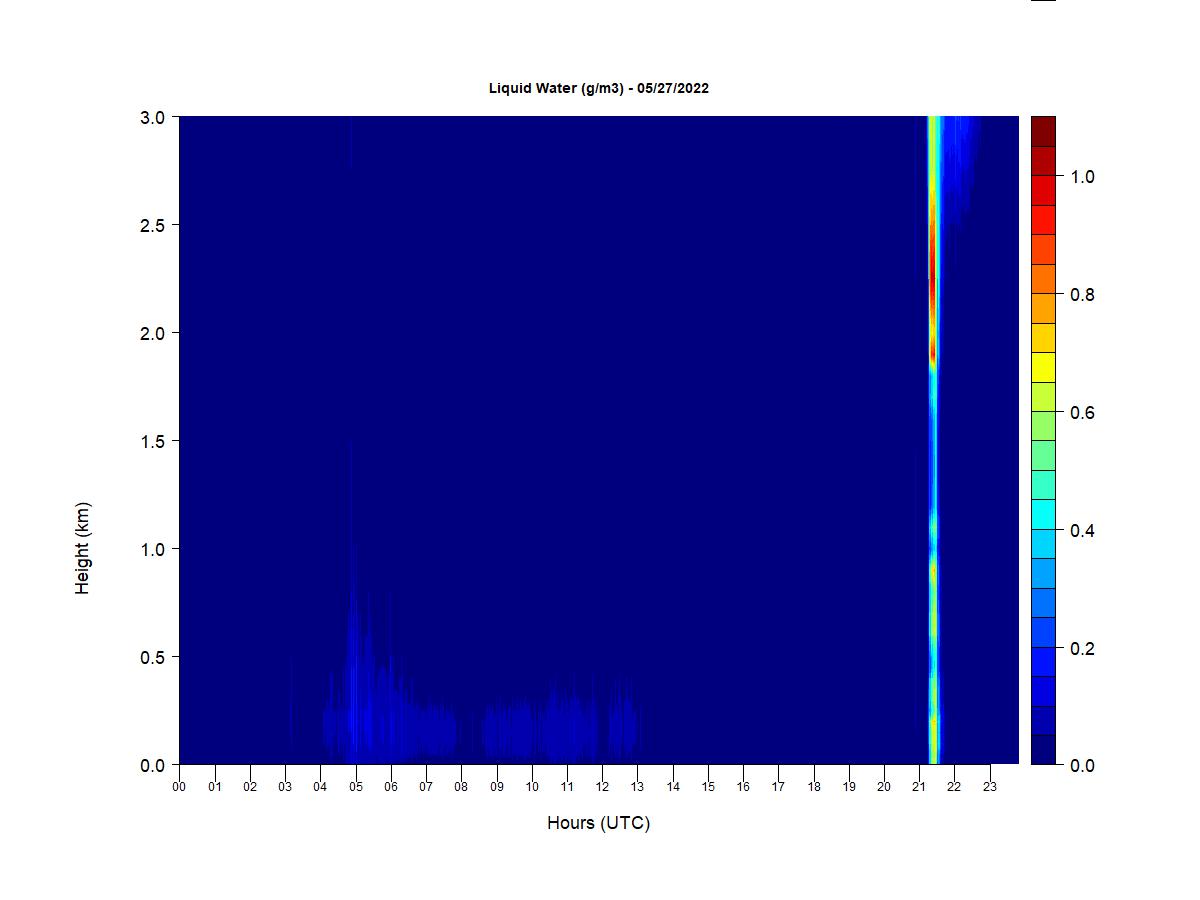Click colorbar scale value '0.4'
This screenshot has width=1200, height=900.
pos(1082,531)
